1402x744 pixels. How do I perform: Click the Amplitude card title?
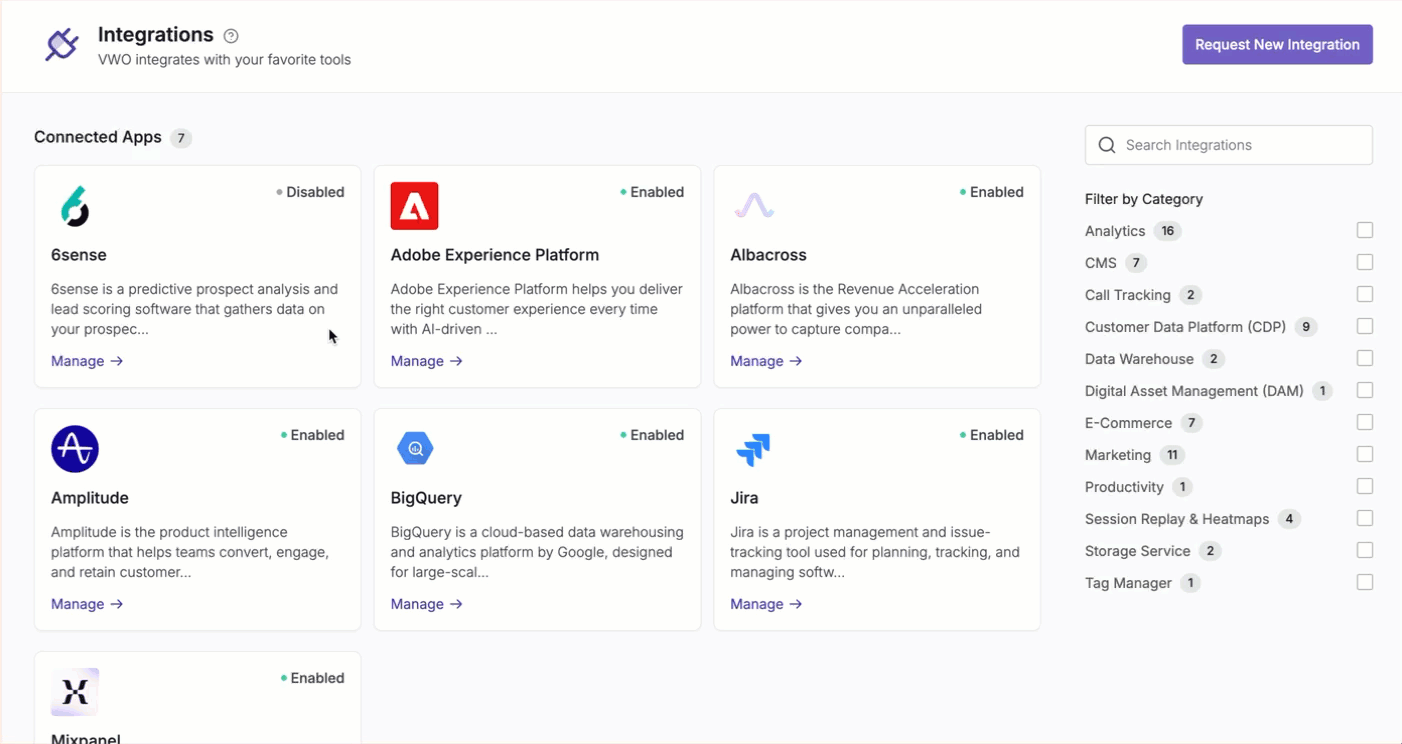pos(90,498)
